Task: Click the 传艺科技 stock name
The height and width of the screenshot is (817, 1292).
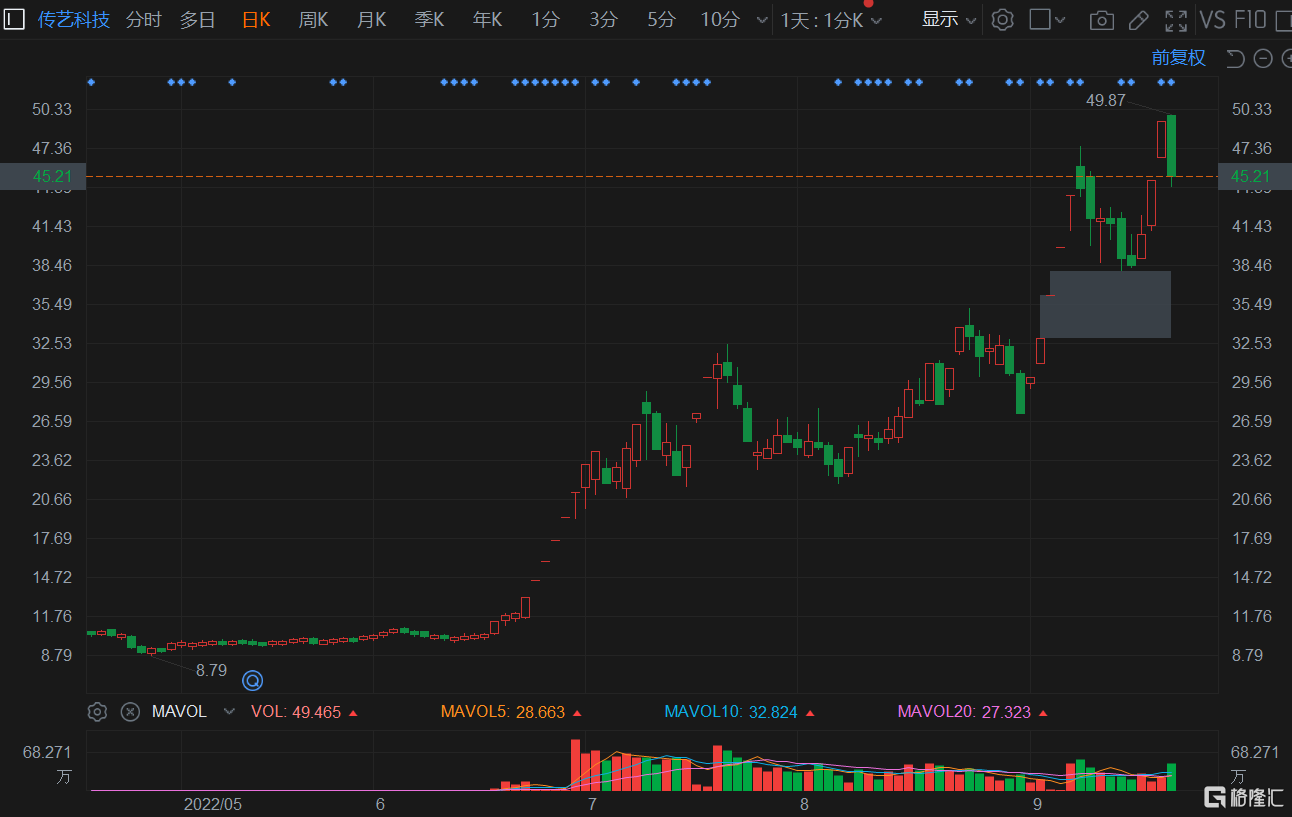Action: click(74, 20)
